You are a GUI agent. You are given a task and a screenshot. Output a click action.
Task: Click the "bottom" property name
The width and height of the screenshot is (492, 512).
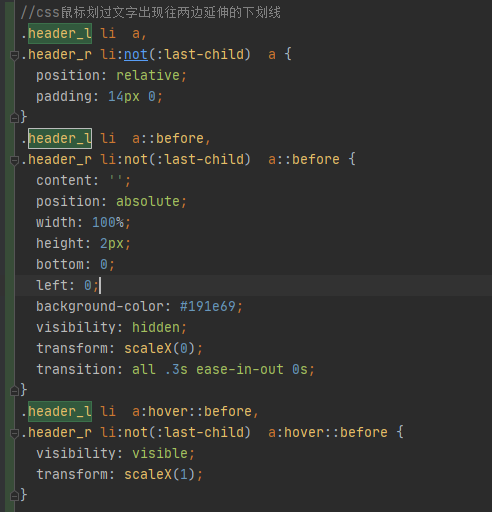tap(61, 264)
